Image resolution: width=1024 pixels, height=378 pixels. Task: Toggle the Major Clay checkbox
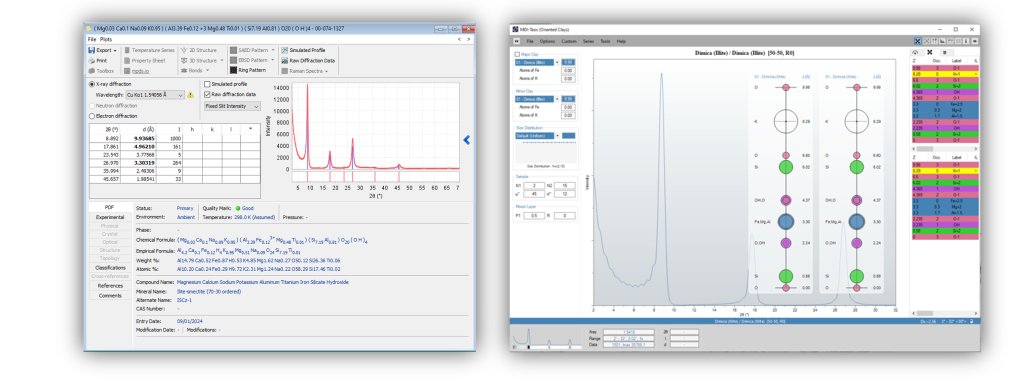click(517, 55)
